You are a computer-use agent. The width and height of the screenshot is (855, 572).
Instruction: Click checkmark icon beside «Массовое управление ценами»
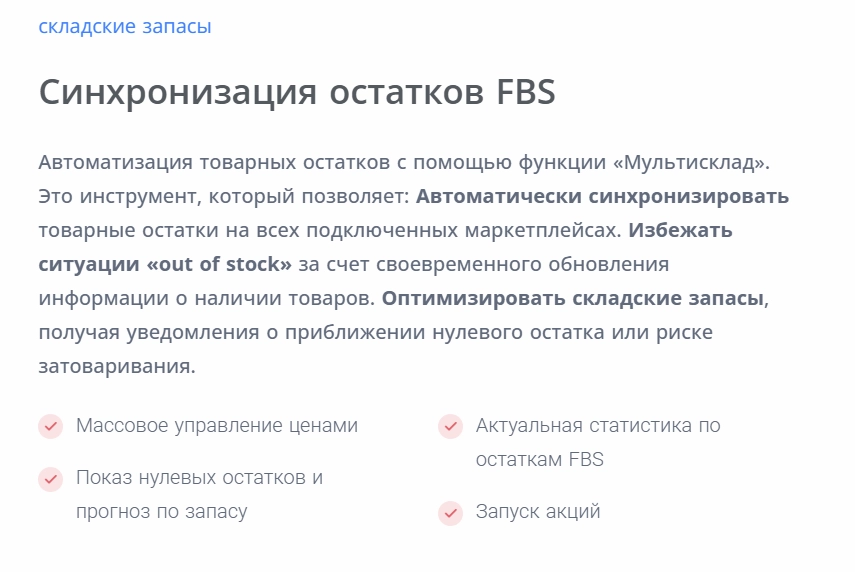(50, 427)
